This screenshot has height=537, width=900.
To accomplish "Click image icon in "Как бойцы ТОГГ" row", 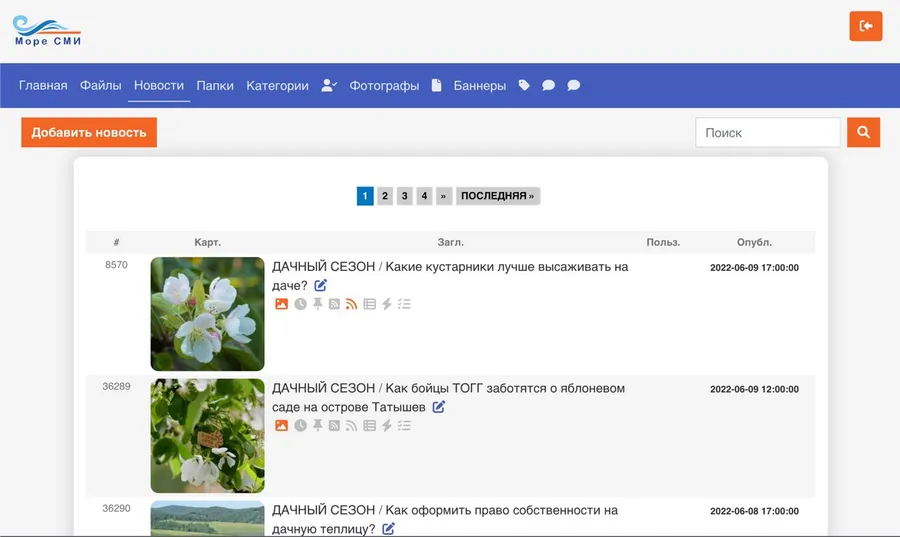I will (x=281, y=426).
